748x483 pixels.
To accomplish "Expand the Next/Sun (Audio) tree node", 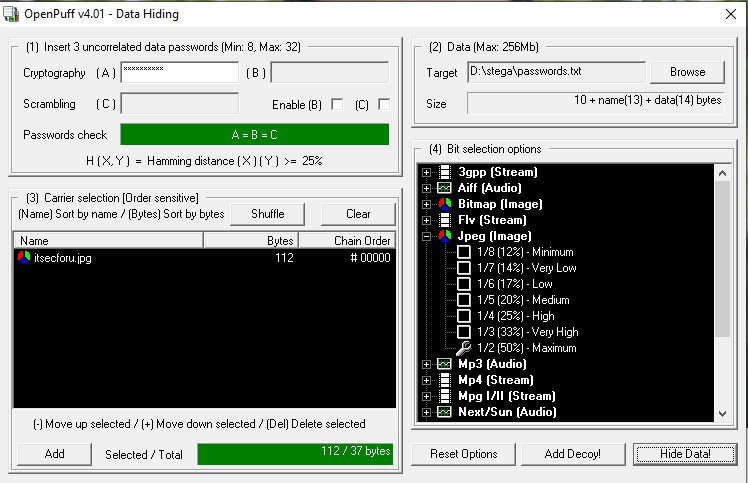I will tap(427, 412).
